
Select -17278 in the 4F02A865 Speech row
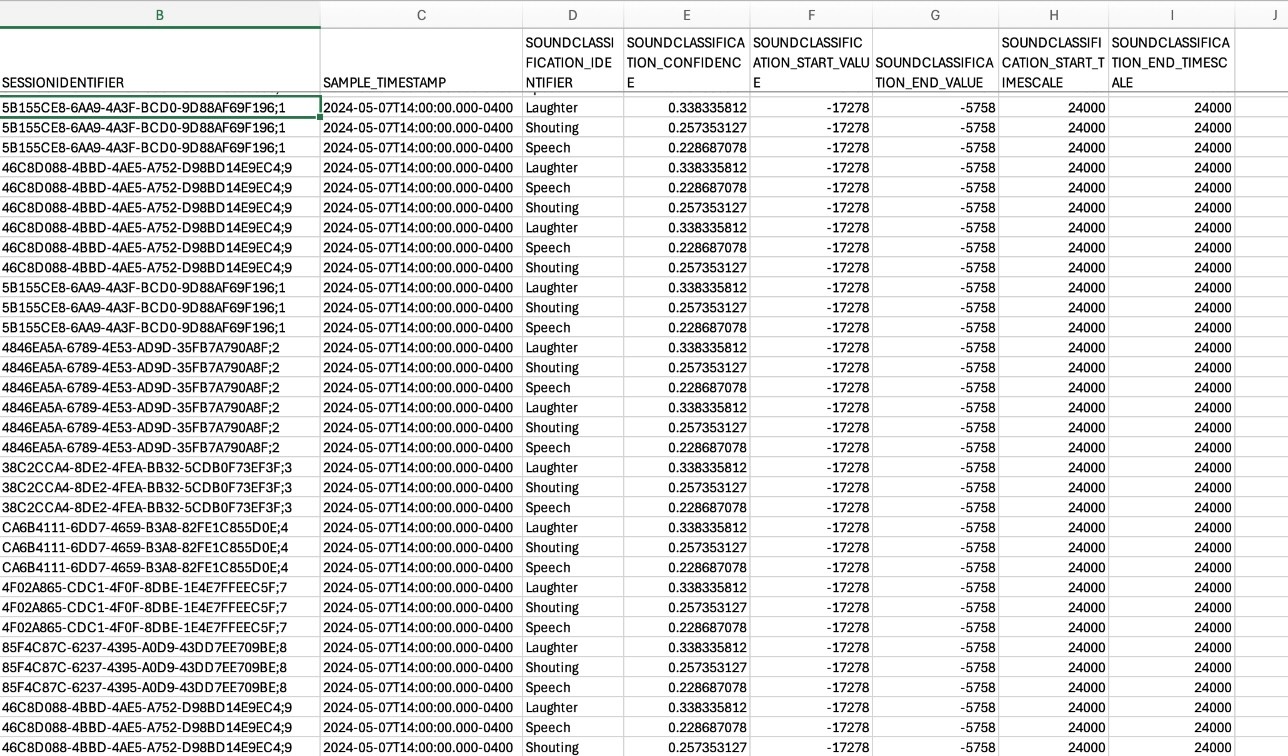point(811,627)
